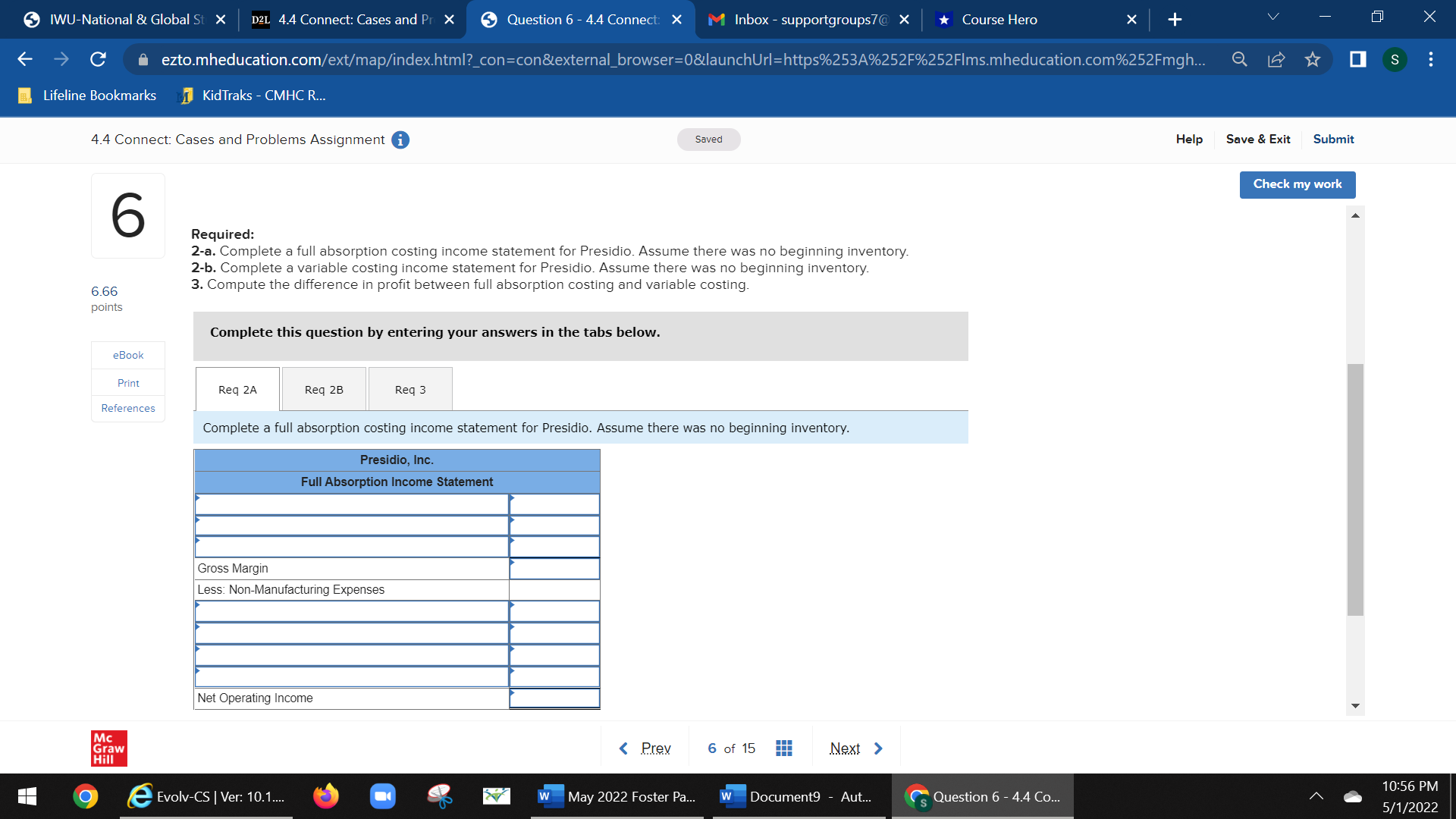This screenshot has height=819, width=1456.
Task: Switch to the Req 2B tab
Action: tap(323, 389)
